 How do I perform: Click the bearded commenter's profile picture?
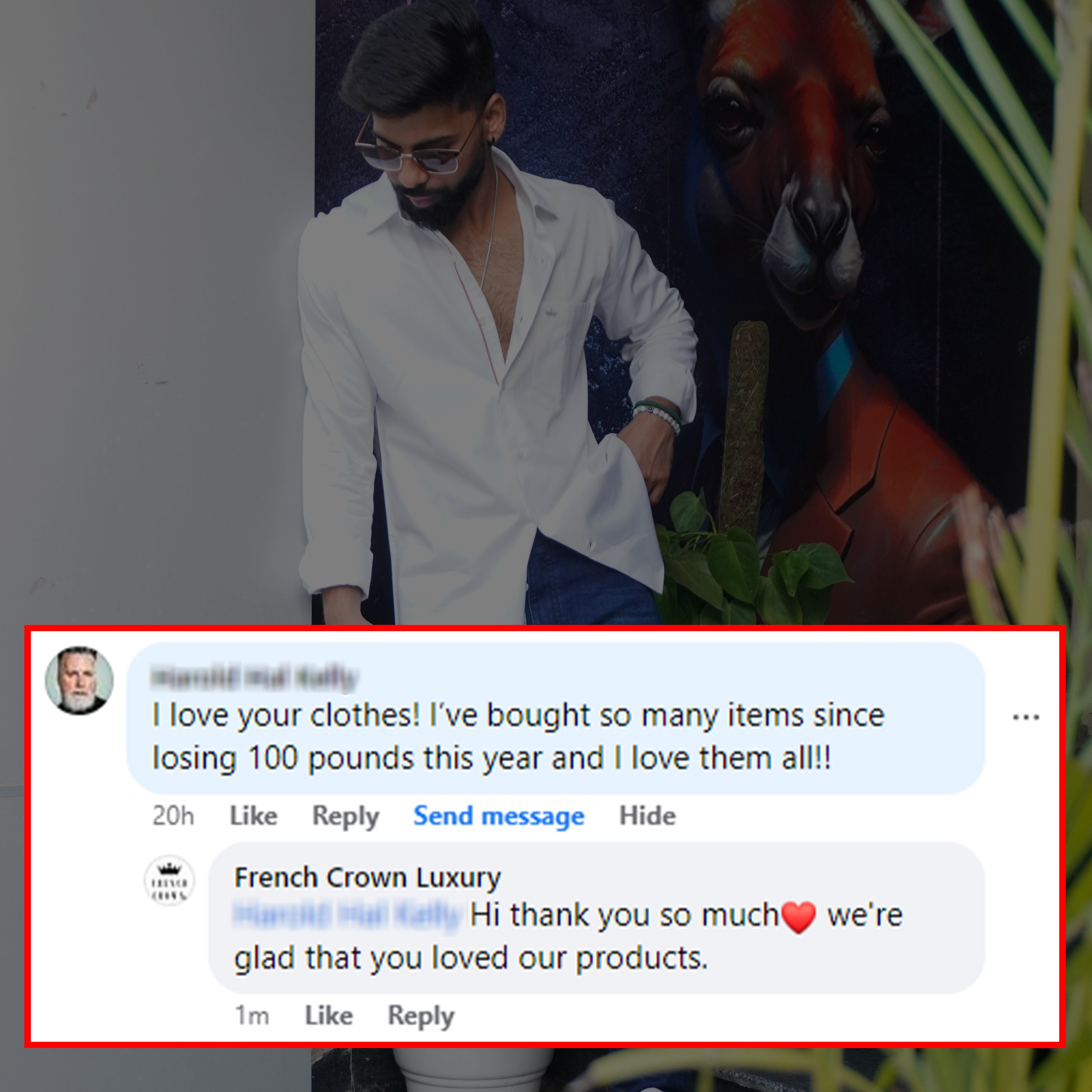(79, 680)
